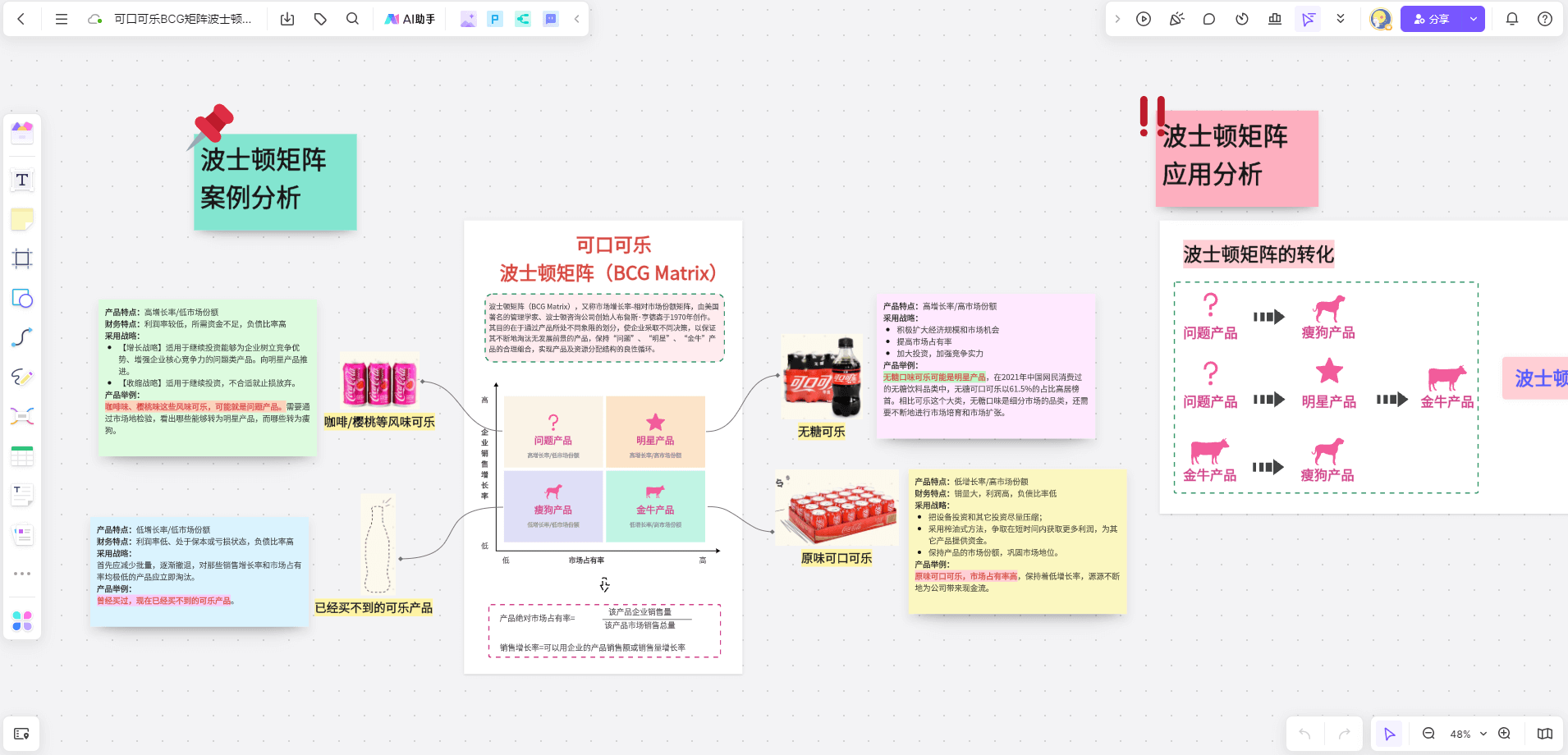Open the search magnifier icon

353,19
